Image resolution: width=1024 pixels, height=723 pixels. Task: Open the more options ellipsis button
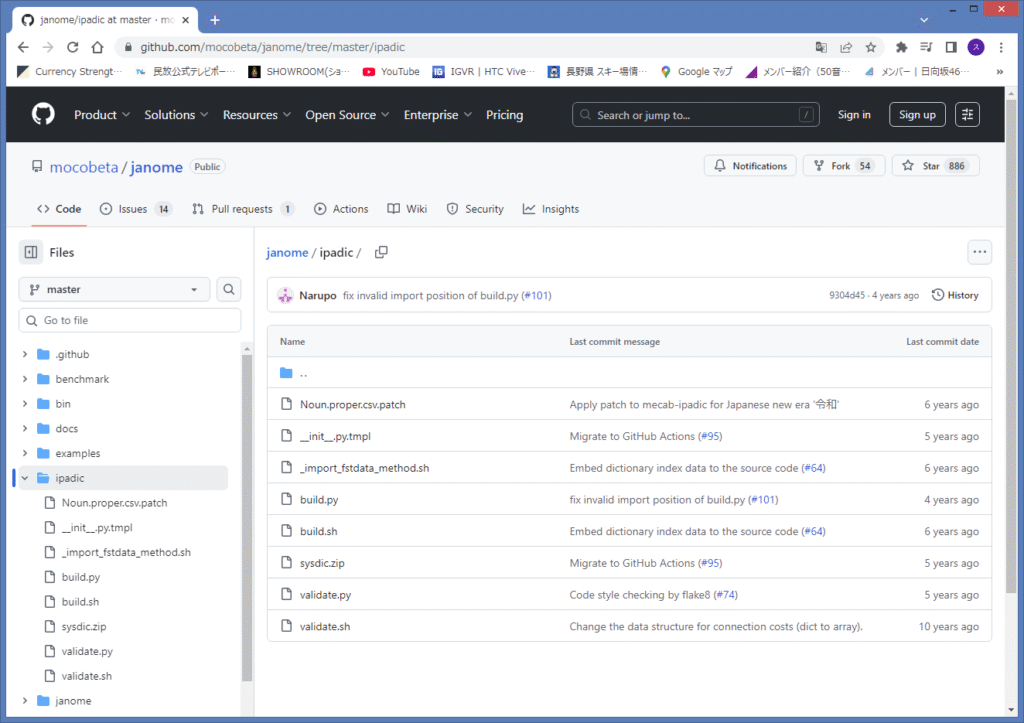click(x=979, y=253)
